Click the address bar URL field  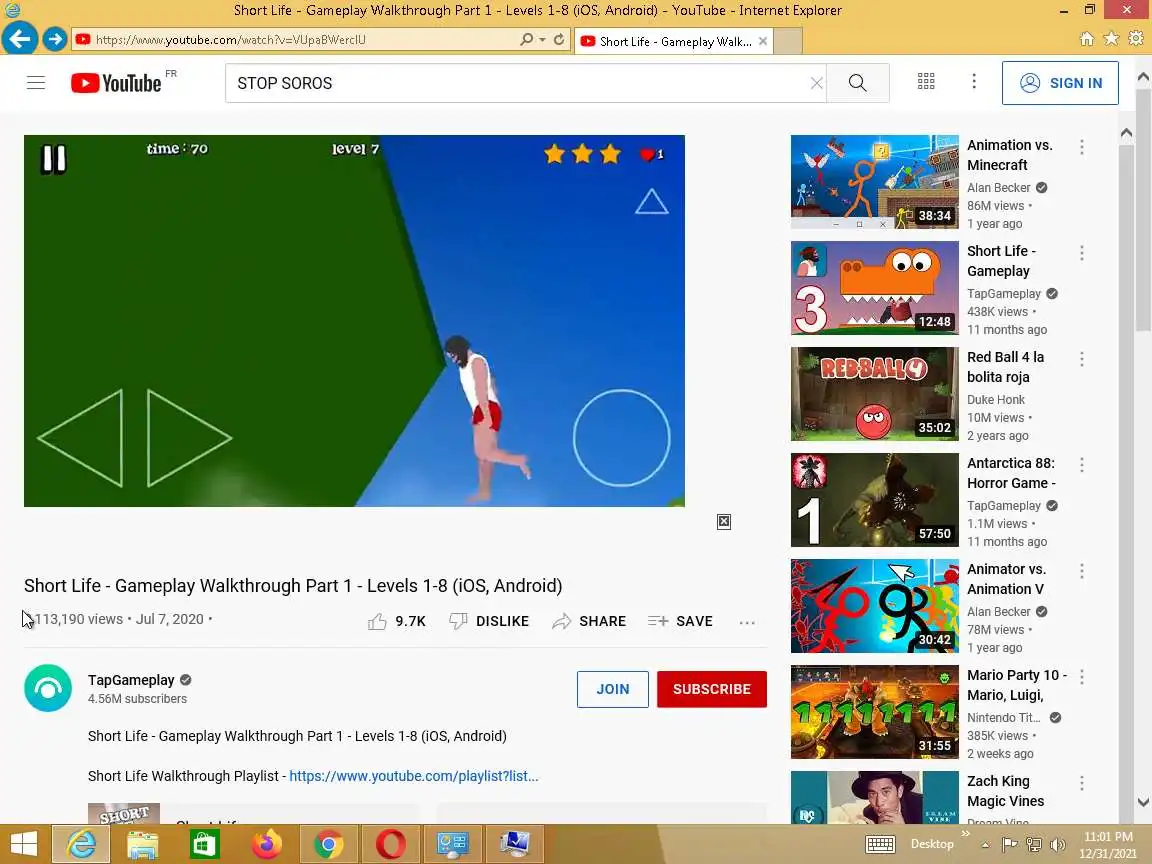point(294,40)
